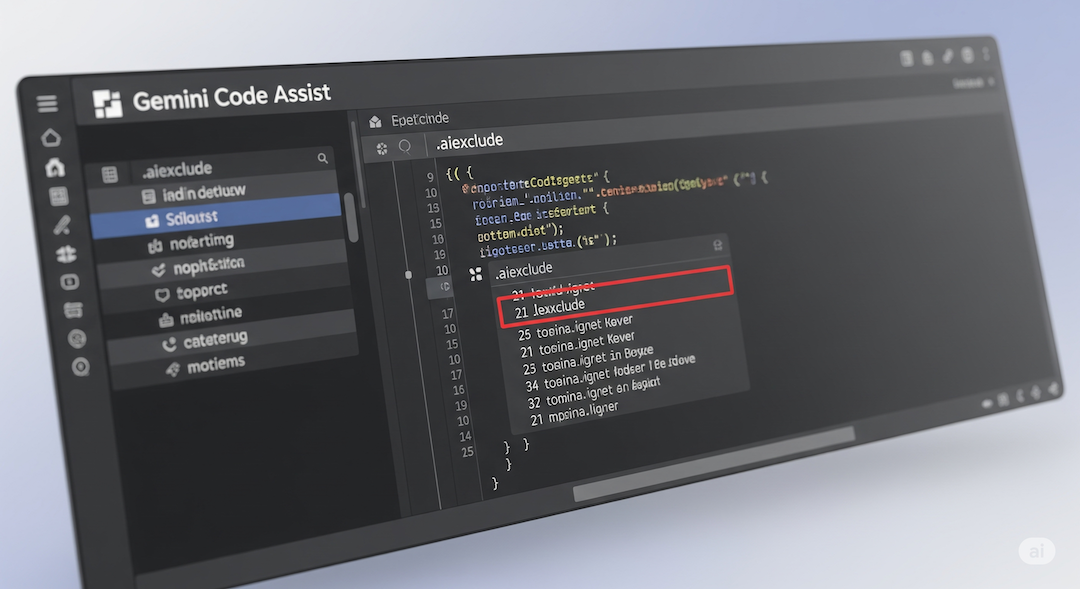Viewport: 1080px width, 589px height.
Task: Open the 'motiems' item in the file list
Action: point(238,363)
